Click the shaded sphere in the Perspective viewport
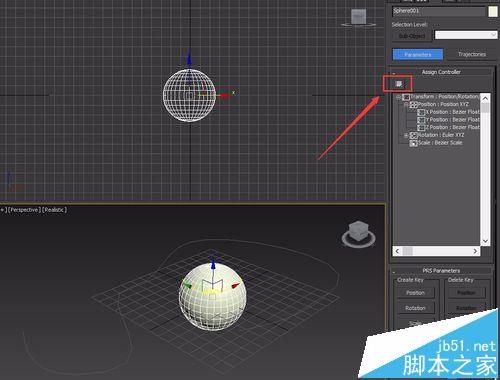Image resolution: width=500 pixels, height=380 pixels. [213, 297]
